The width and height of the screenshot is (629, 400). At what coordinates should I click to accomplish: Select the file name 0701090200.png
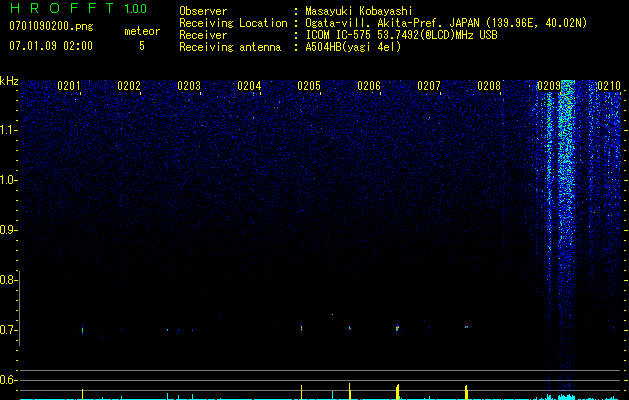[51, 26]
